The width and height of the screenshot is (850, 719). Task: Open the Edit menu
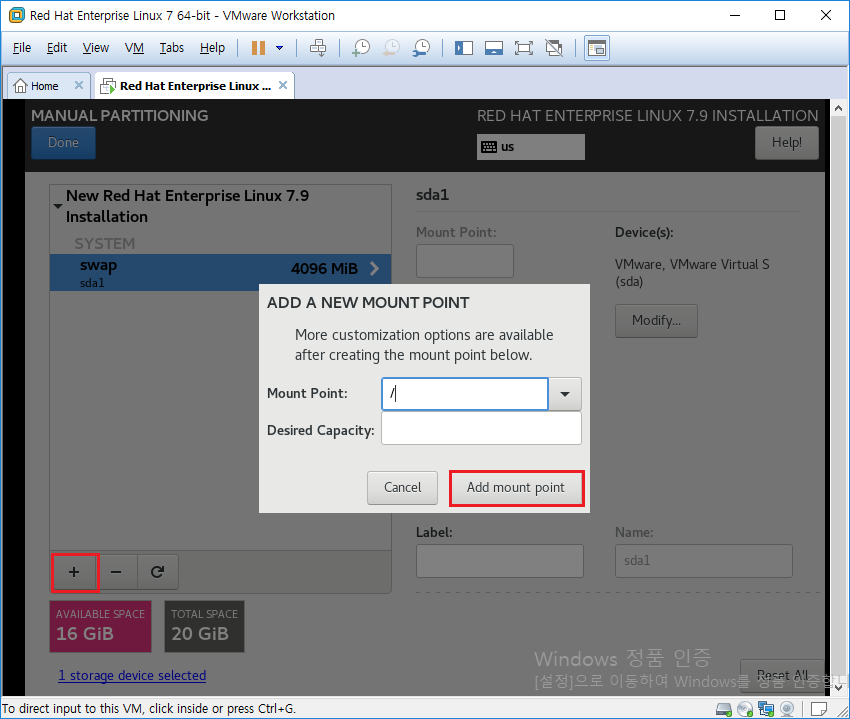click(x=57, y=48)
